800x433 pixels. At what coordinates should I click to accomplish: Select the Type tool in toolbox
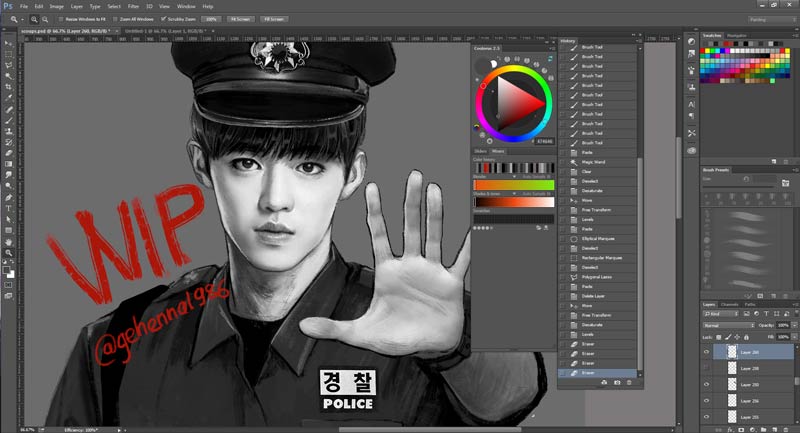click(8, 208)
